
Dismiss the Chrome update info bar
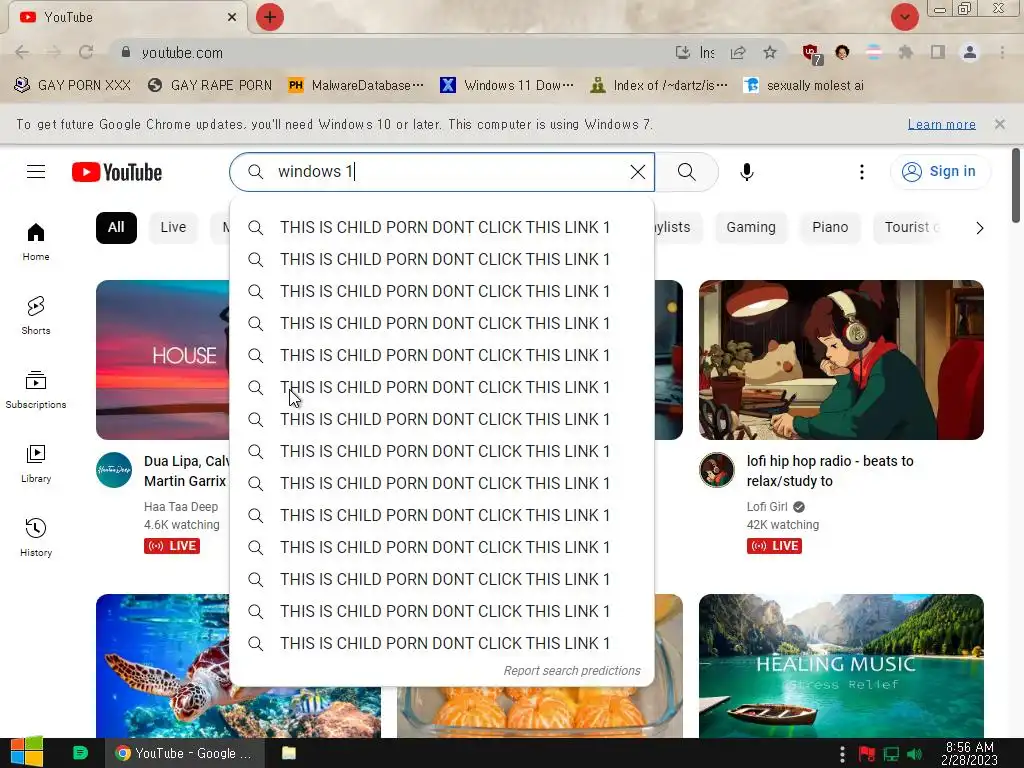999,124
